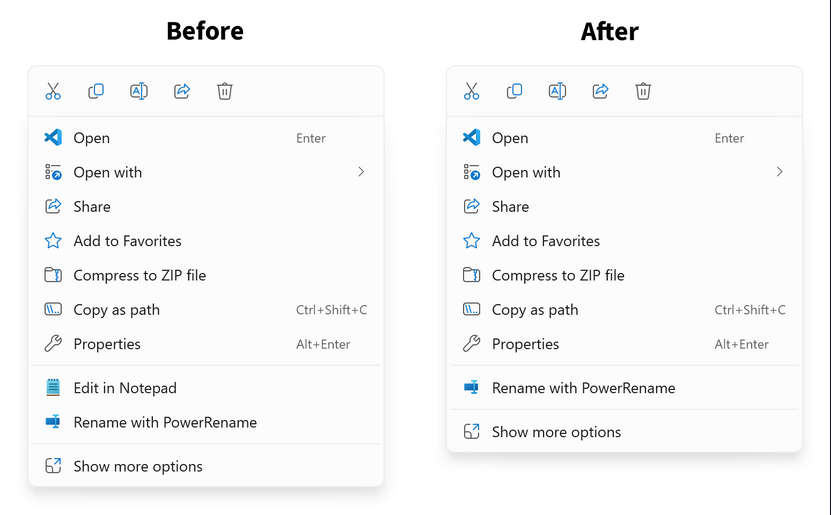Click Rename icon in After menu toolbar
The width and height of the screenshot is (831, 515).
(x=557, y=91)
